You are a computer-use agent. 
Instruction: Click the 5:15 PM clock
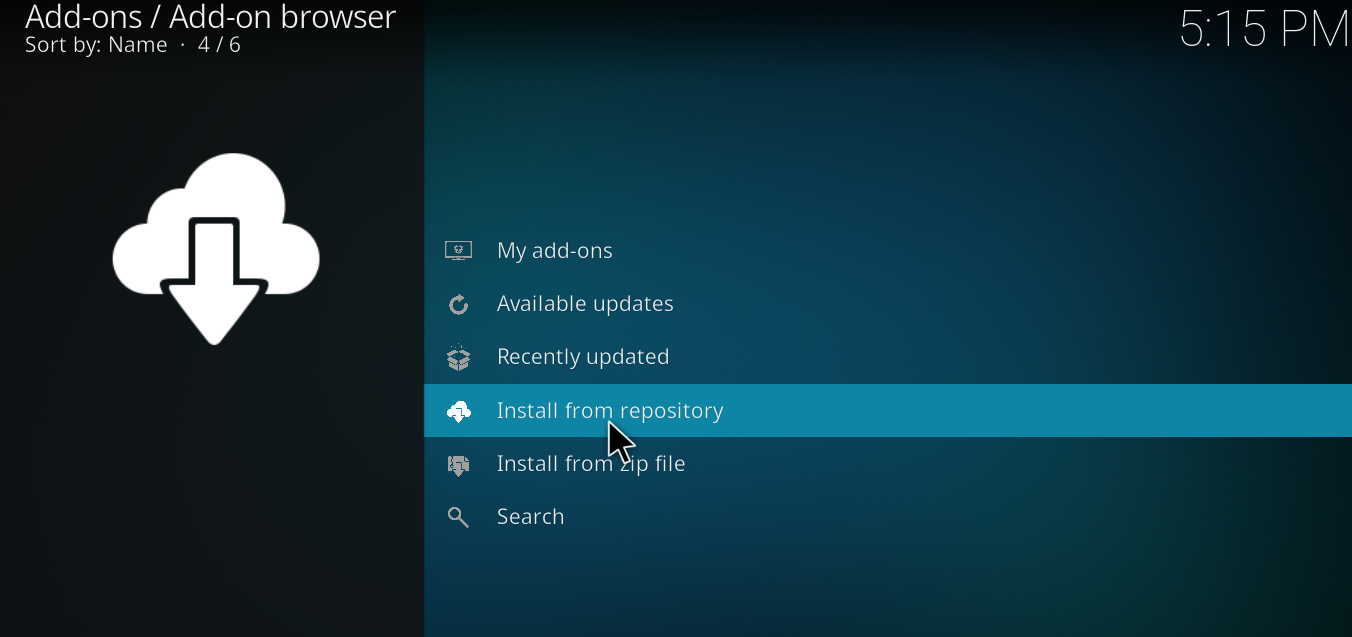click(x=1264, y=28)
